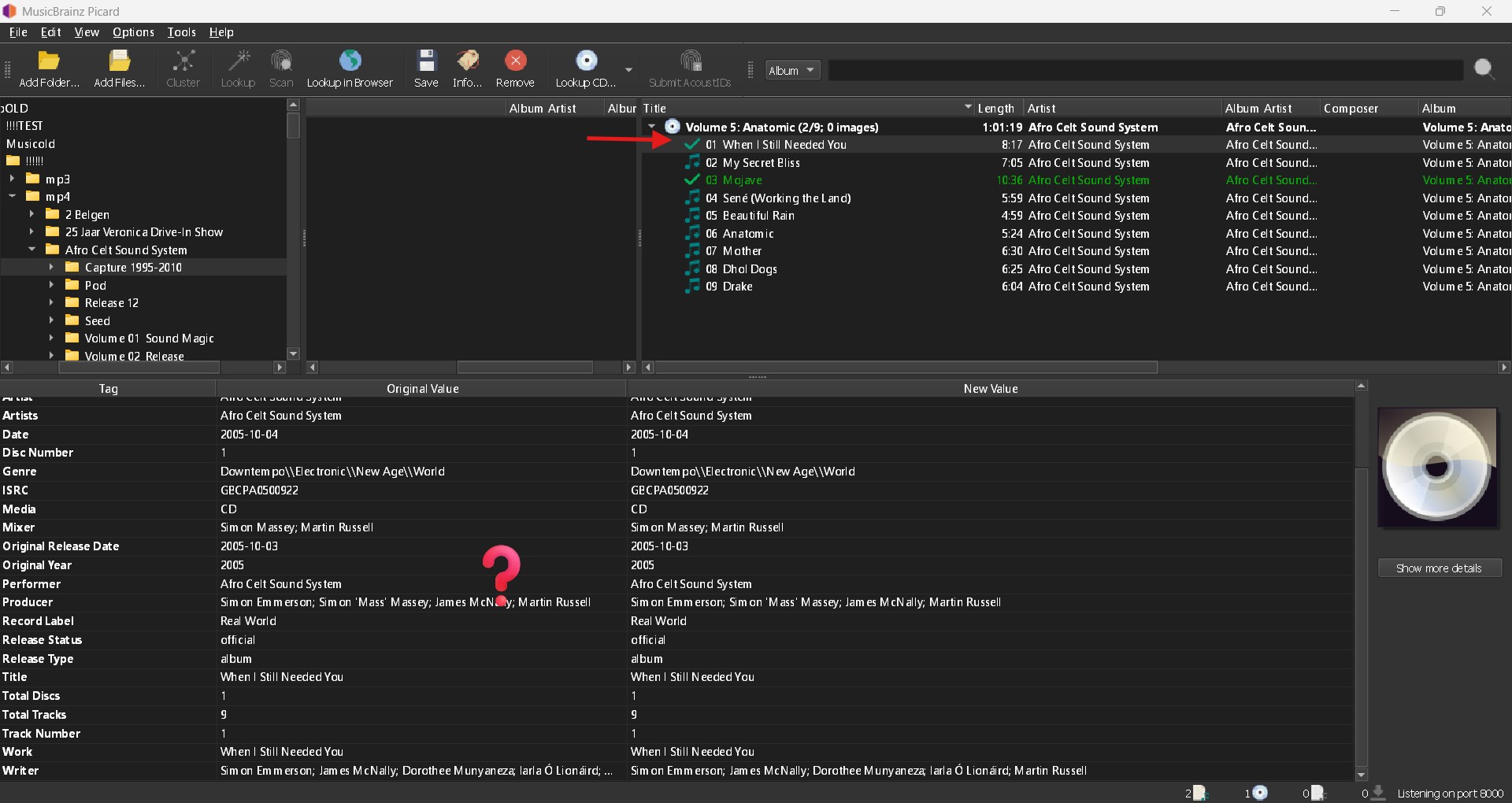Screen dimensions: 1512x803
Task: Click the Cluster toolbar icon
Action: pos(183,61)
